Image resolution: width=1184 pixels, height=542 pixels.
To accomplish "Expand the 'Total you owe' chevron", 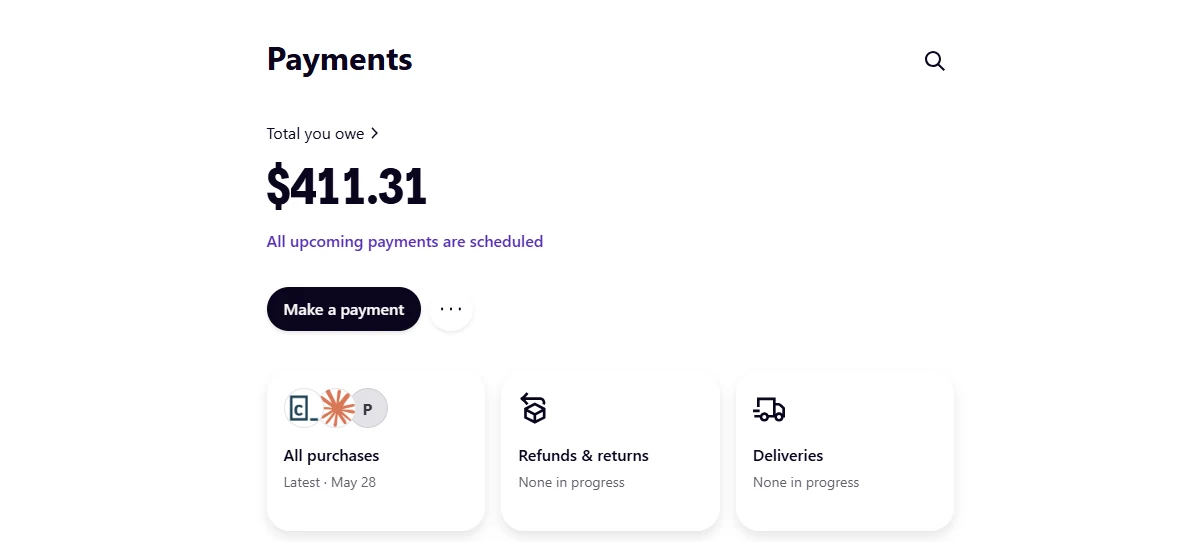I will (x=375, y=134).
